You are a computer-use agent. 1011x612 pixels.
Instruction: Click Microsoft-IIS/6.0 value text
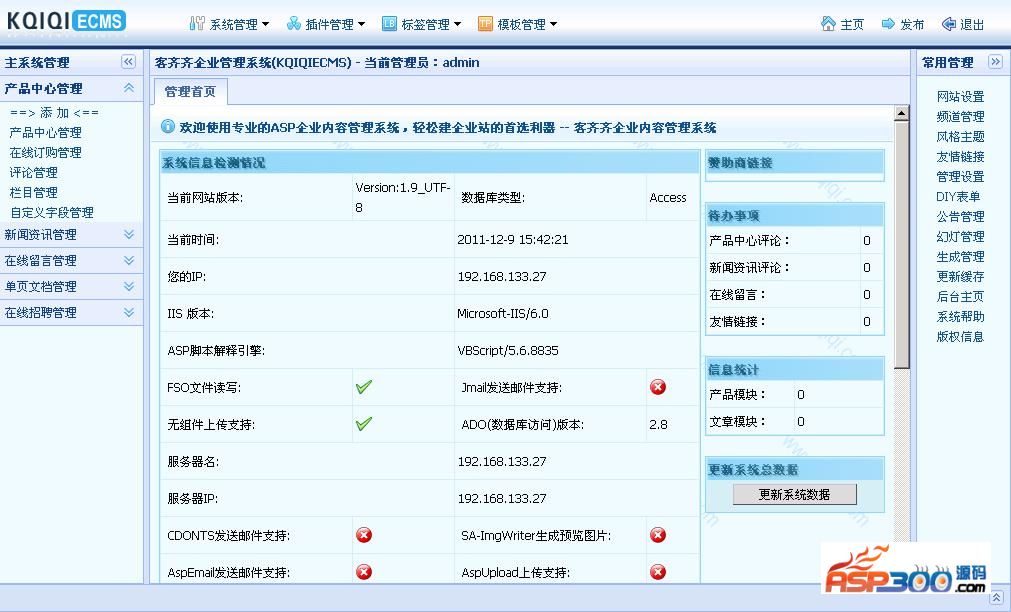coord(502,313)
